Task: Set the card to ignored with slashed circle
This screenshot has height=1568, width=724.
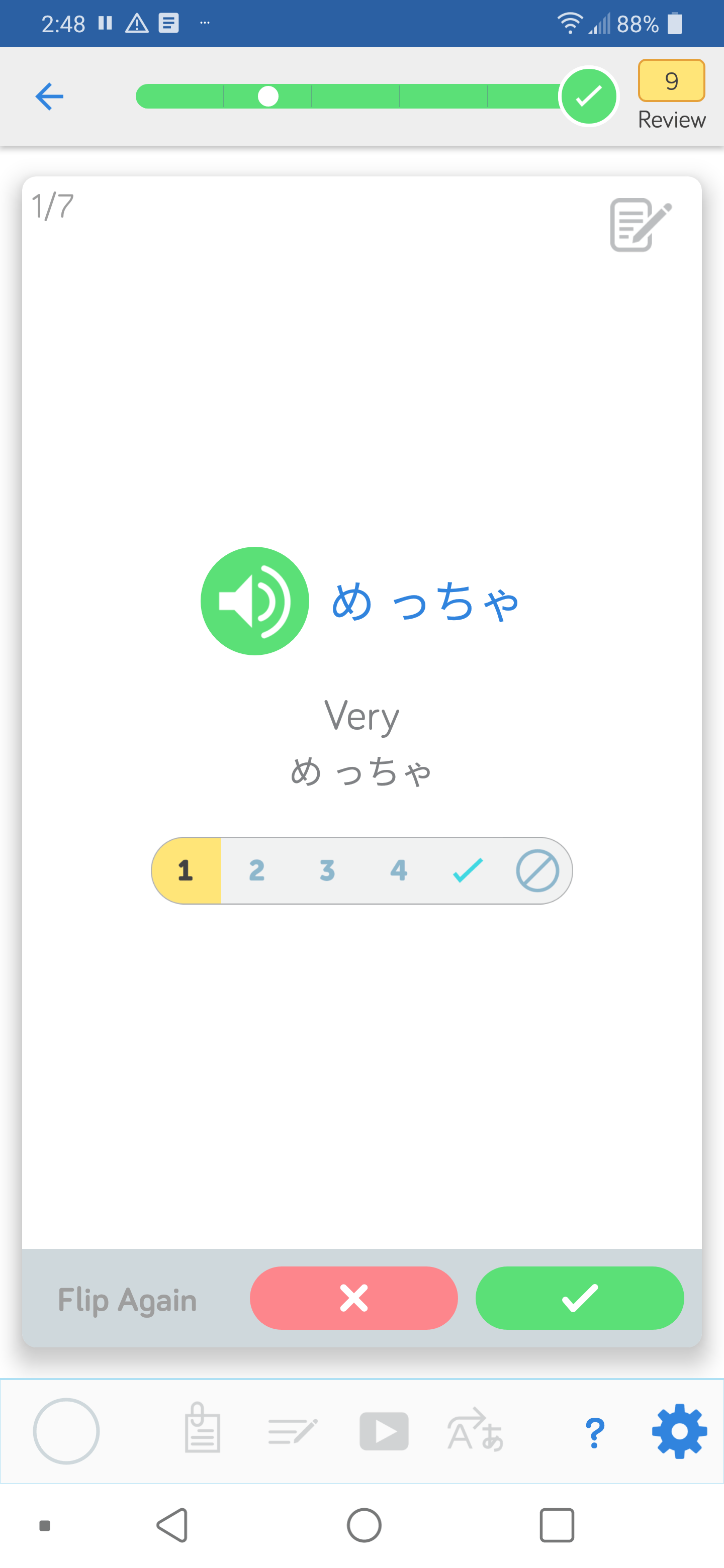Action: 537,870
